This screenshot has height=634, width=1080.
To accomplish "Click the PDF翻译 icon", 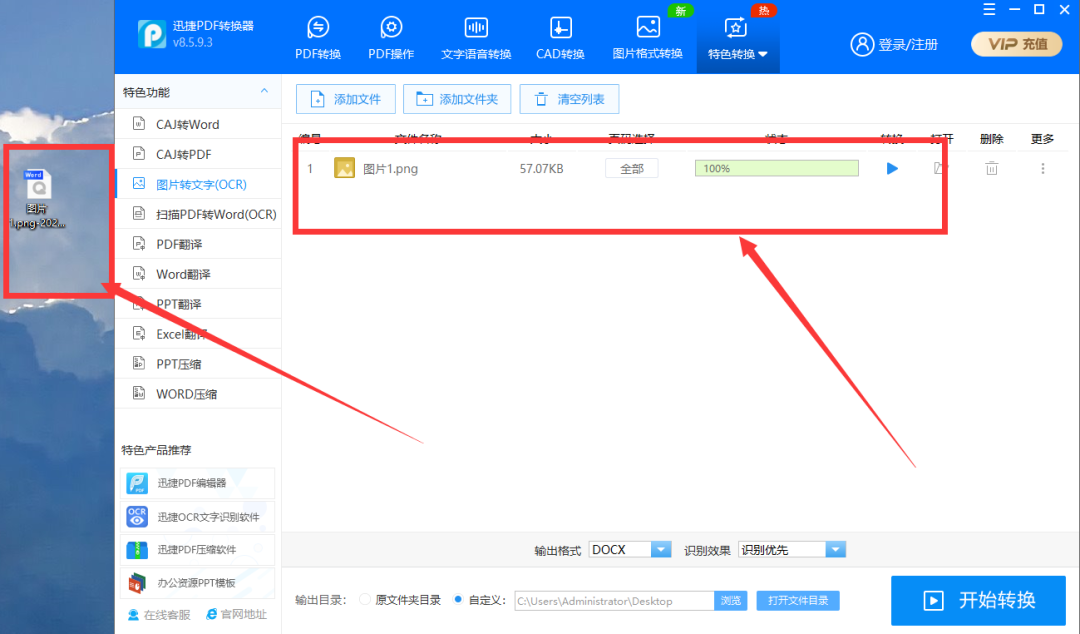I will tap(139, 243).
